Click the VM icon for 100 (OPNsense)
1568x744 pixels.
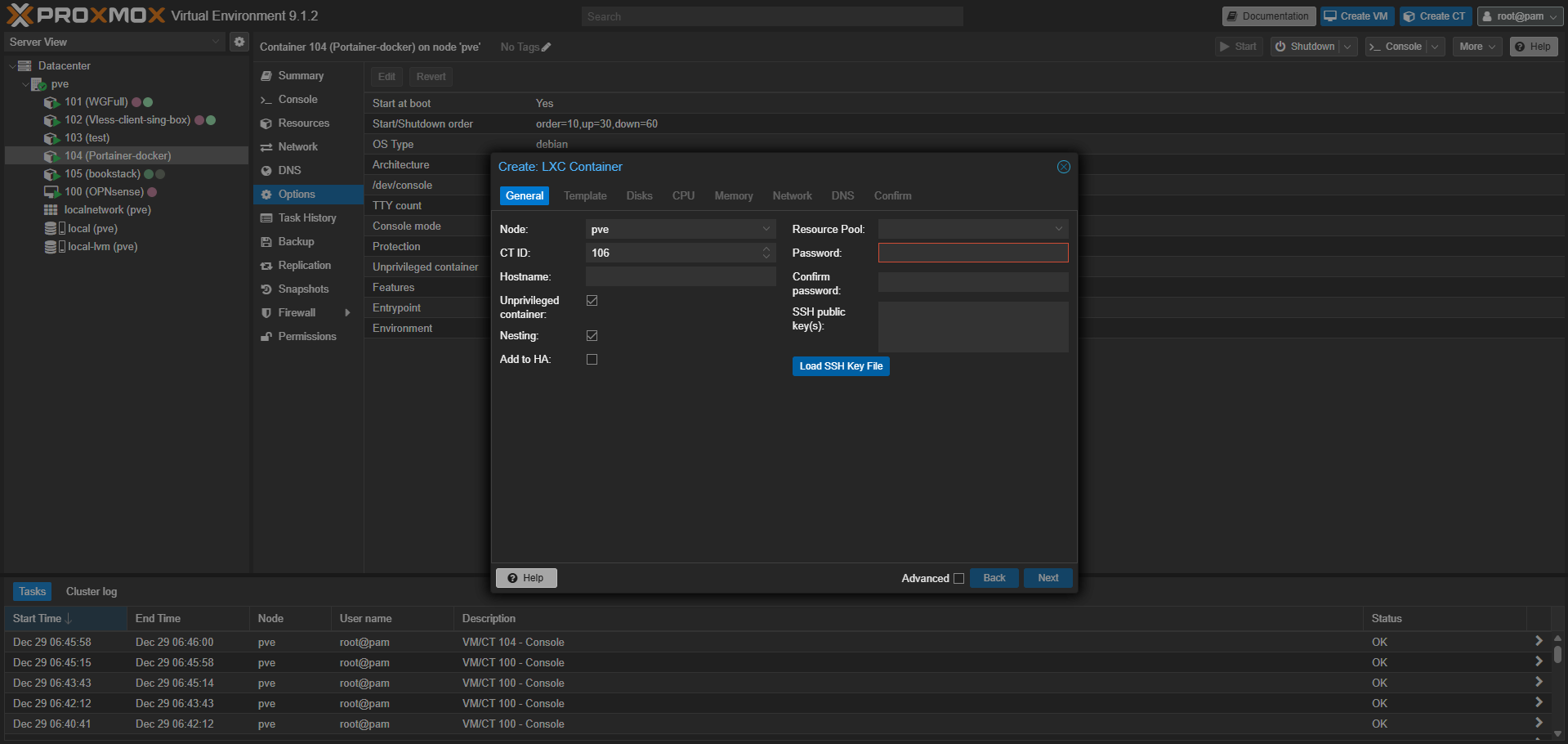(51, 192)
